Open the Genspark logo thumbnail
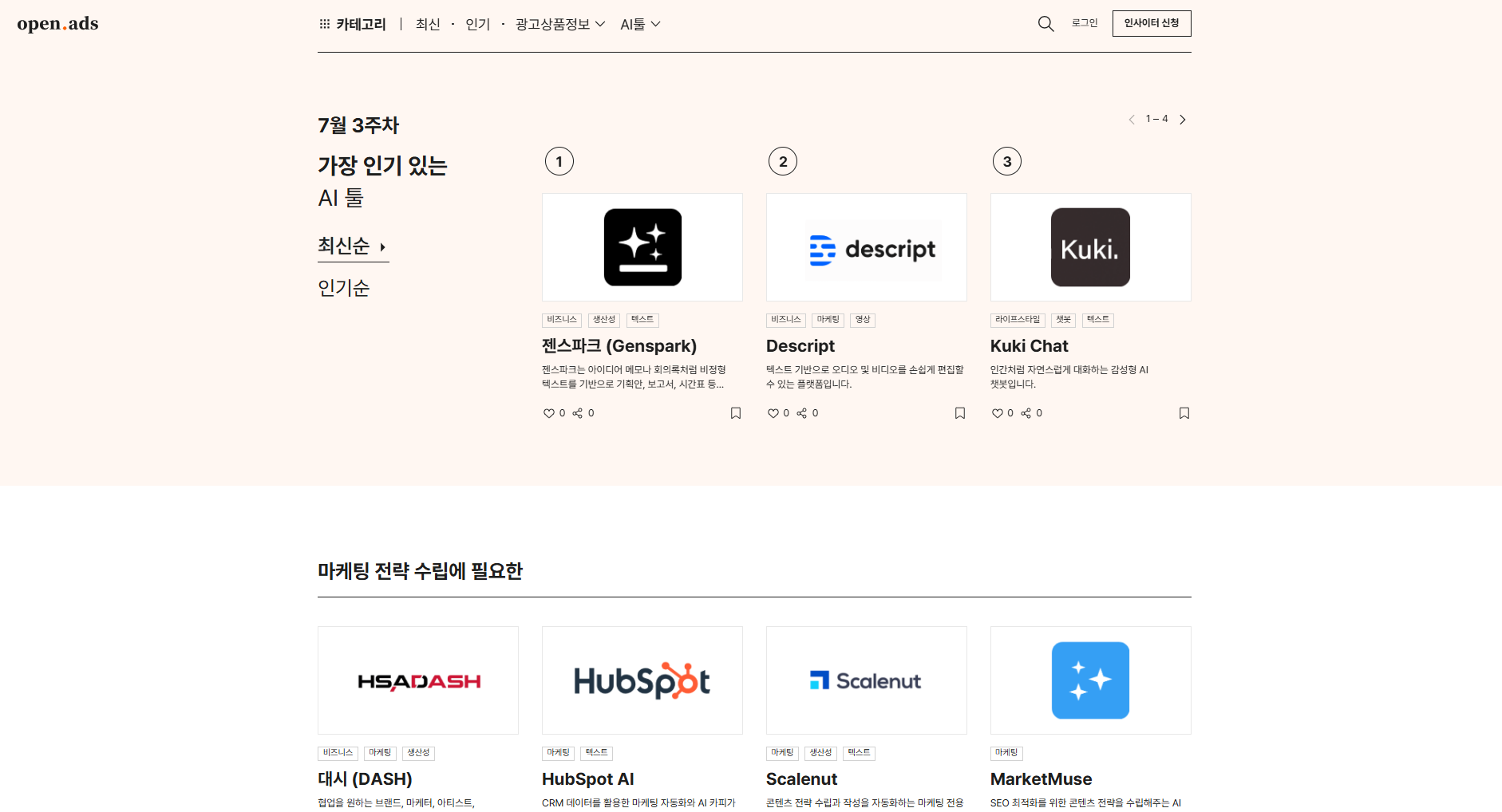Image resolution: width=1502 pixels, height=812 pixels. click(642, 247)
